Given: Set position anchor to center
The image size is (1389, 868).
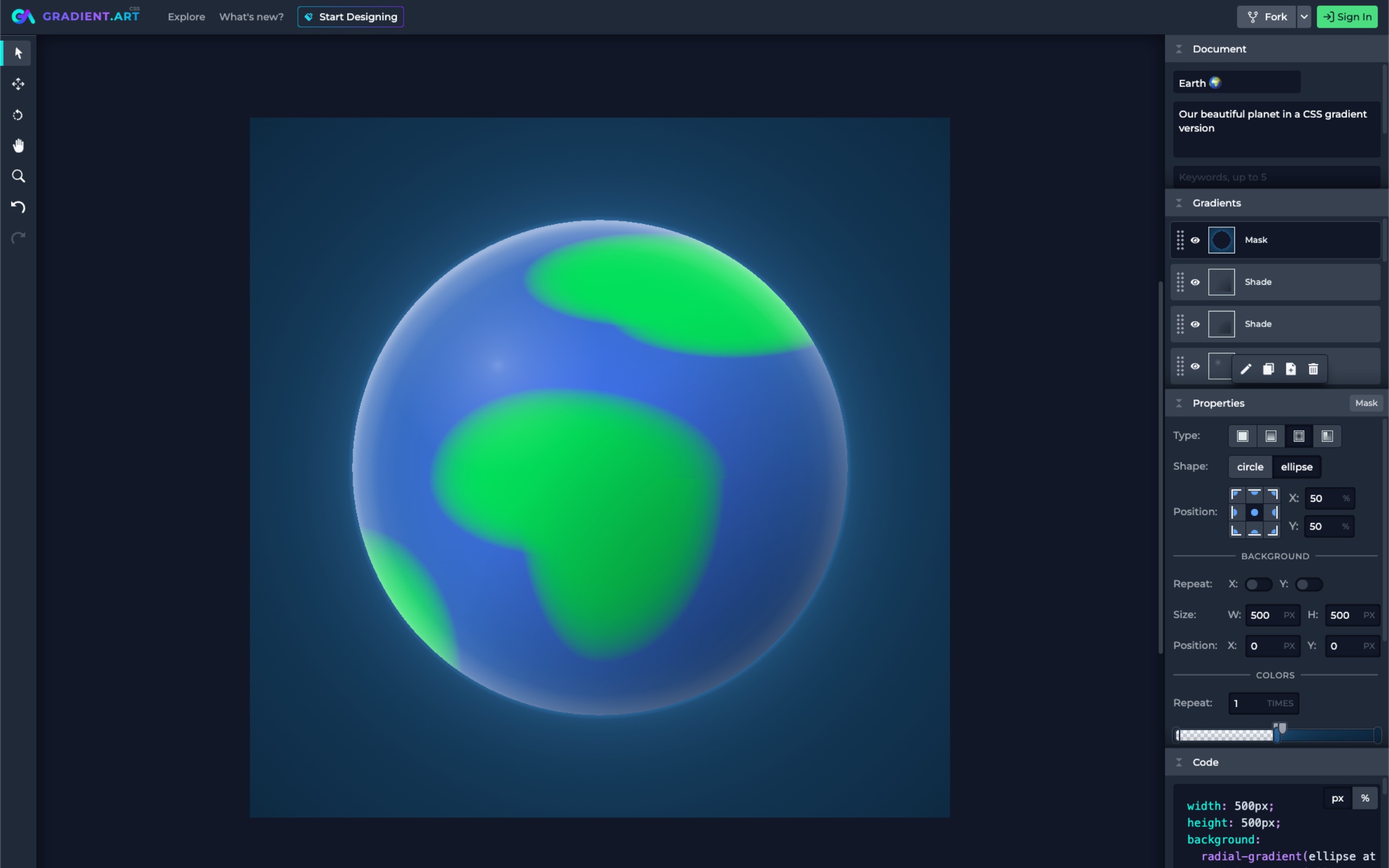Looking at the screenshot, I should click(x=1254, y=512).
